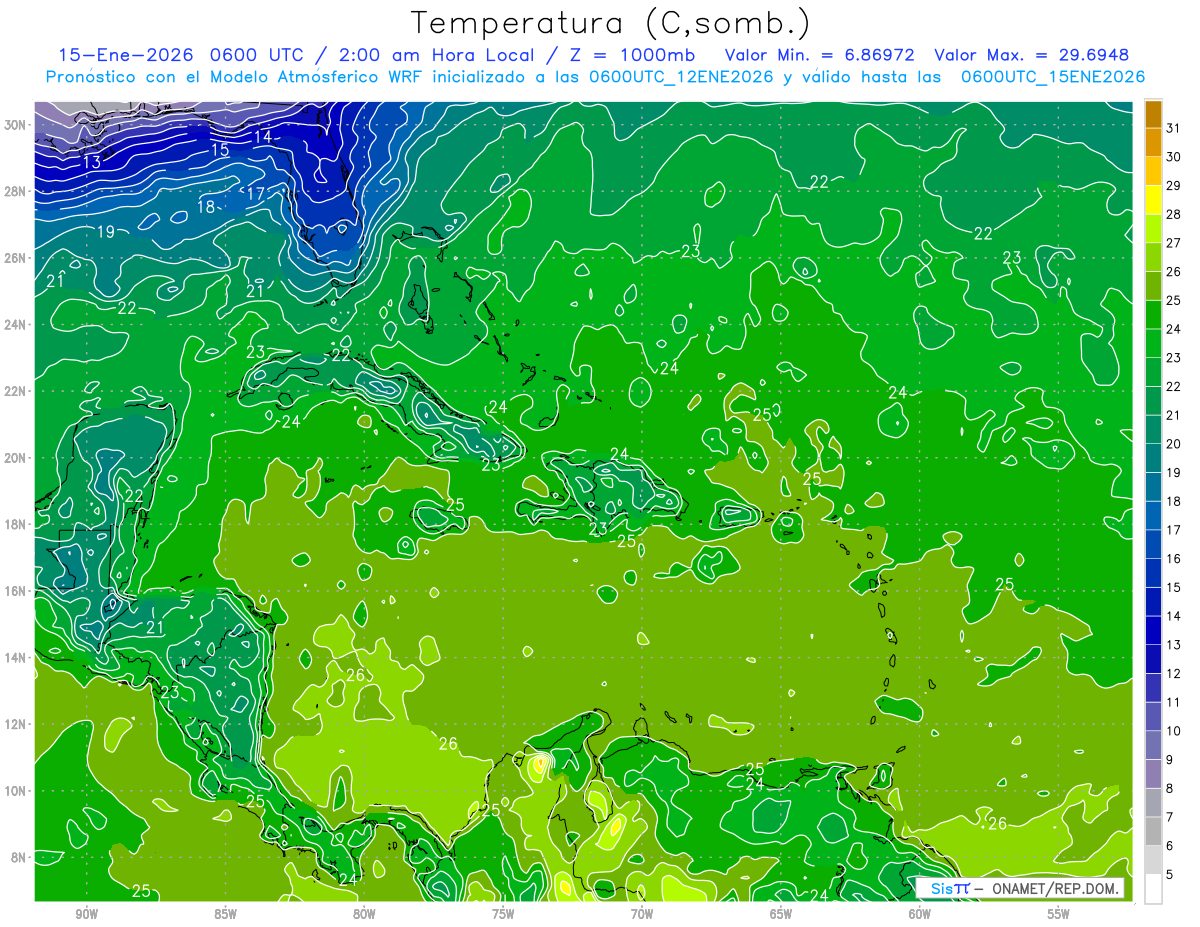This screenshot has width=1200, height=927.
Task: Click the '16' label on the color scale
Action: point(1174,558)
